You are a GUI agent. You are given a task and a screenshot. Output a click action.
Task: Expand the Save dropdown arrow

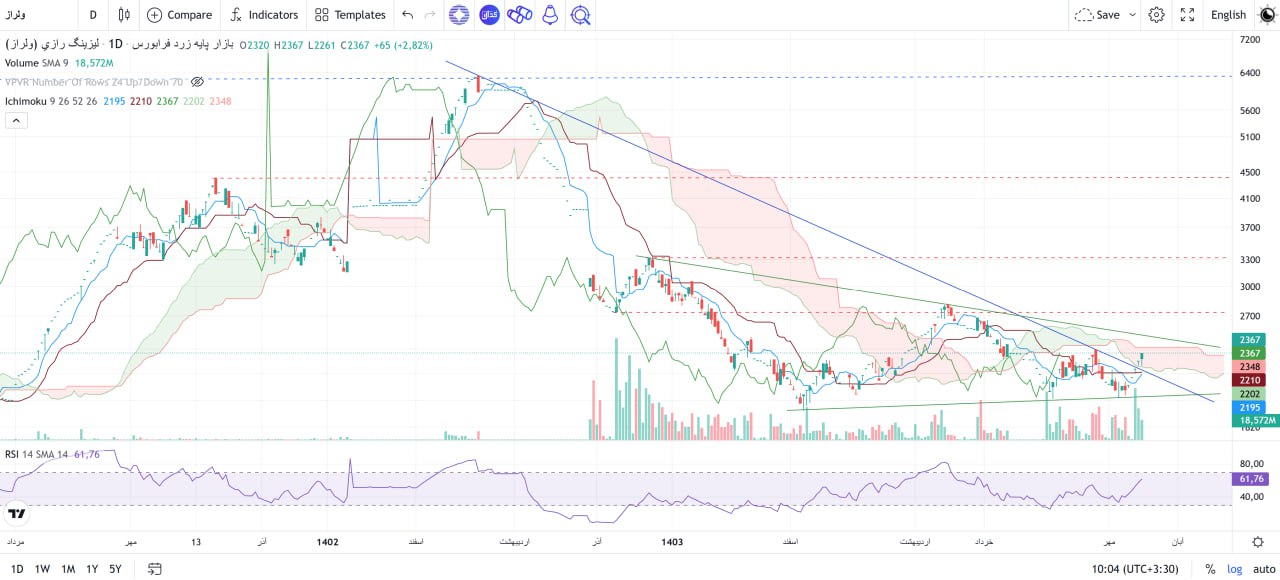(x=1132, y=15)
